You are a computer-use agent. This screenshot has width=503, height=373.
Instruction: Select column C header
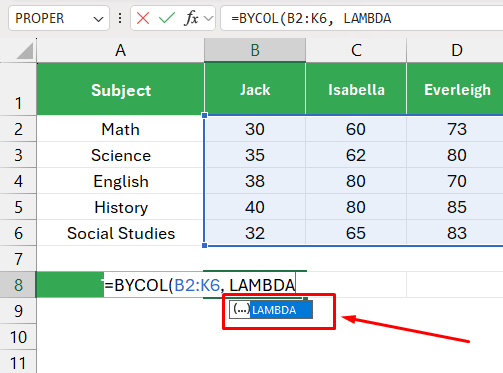pos(356,50)
